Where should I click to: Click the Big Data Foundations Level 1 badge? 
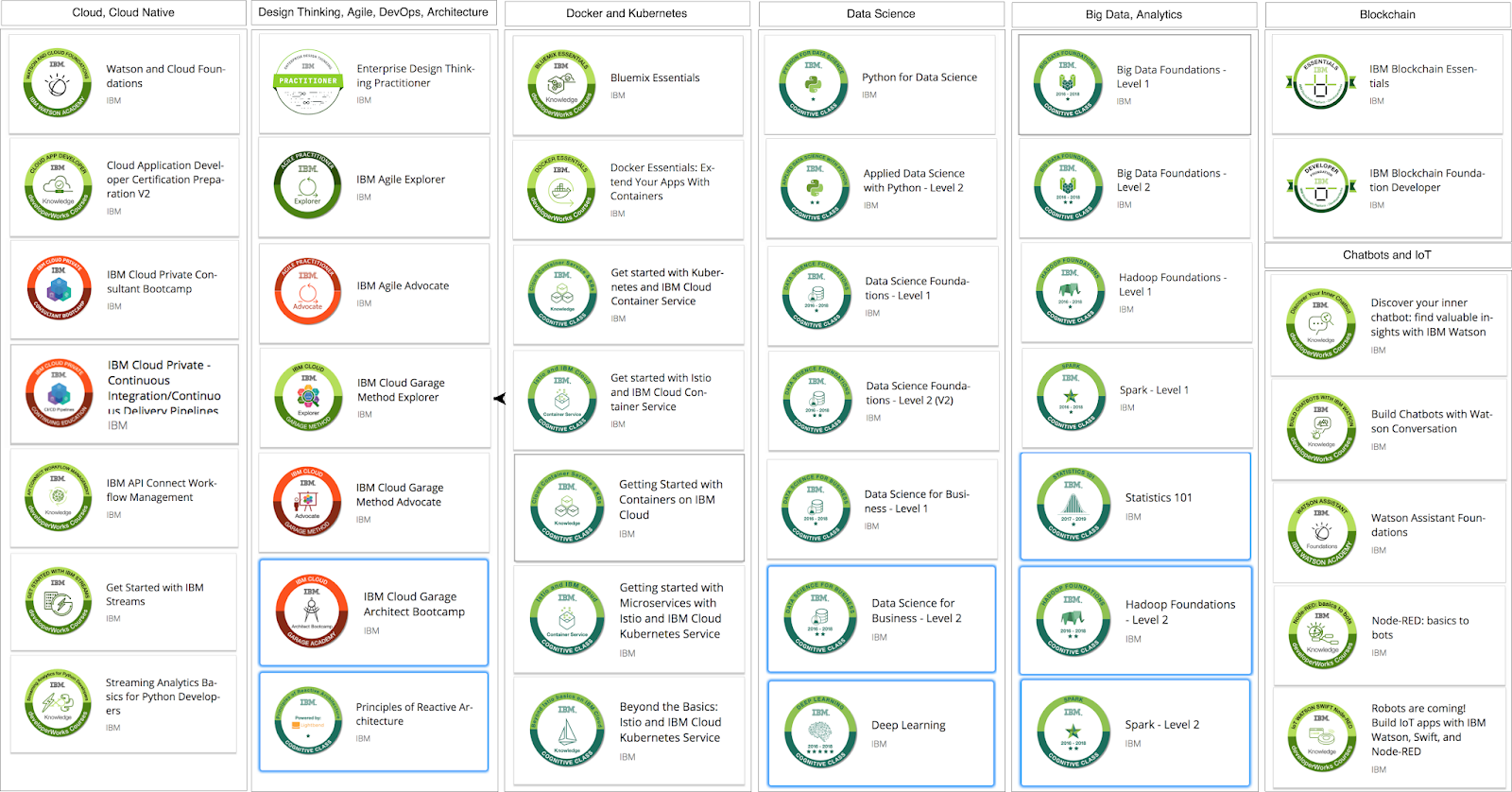(1067, 83)
